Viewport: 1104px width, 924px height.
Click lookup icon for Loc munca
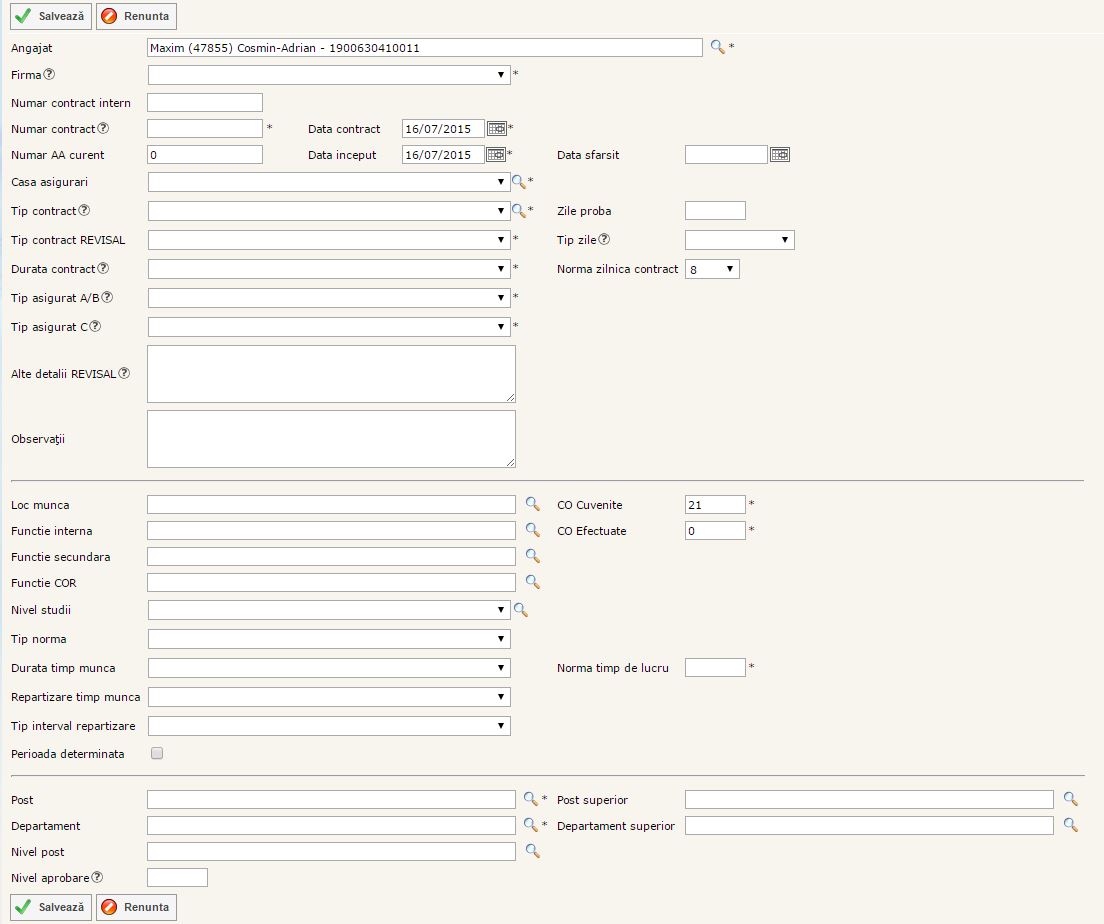point(532,504)
